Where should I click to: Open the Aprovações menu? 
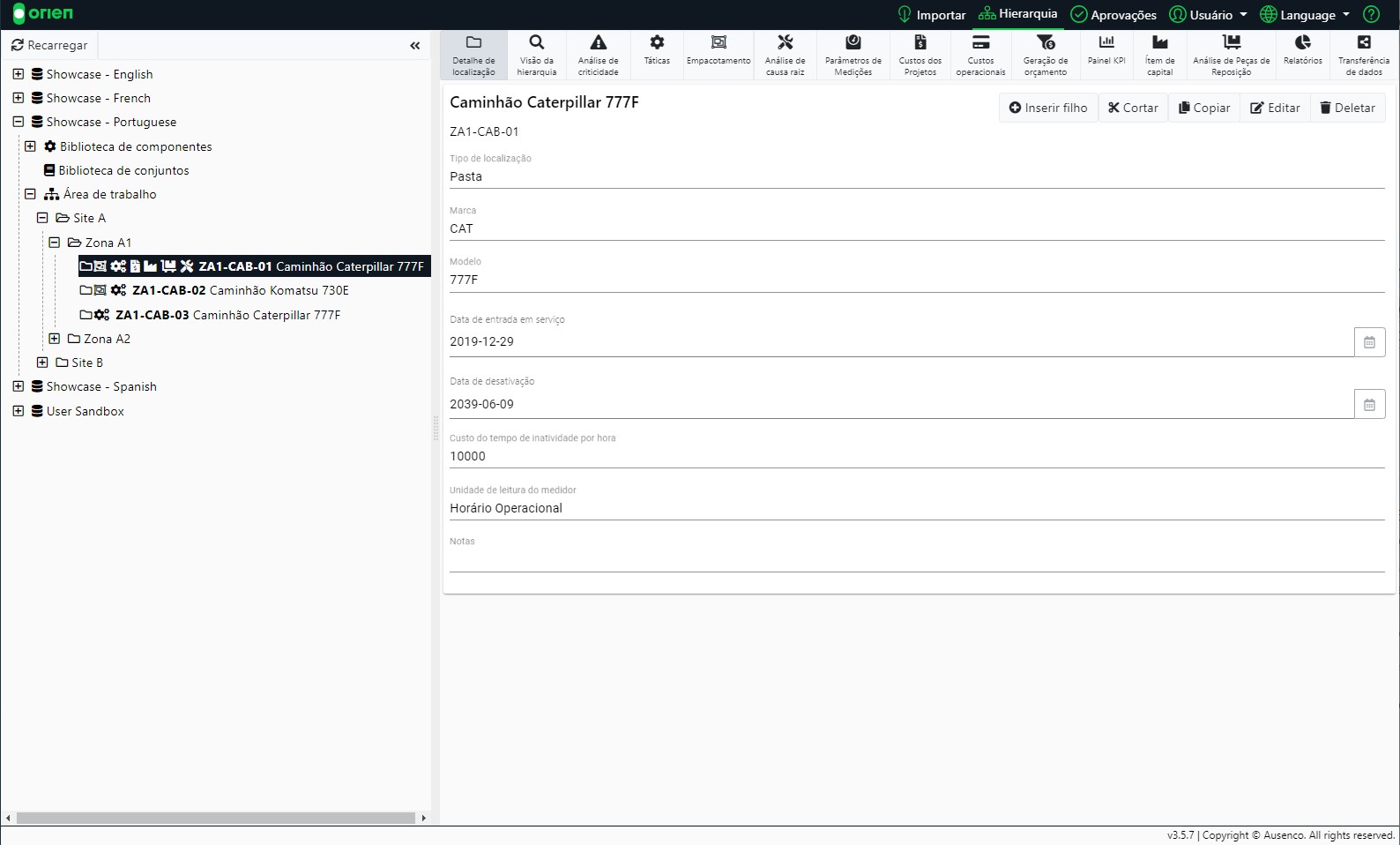click(1113, 15)
